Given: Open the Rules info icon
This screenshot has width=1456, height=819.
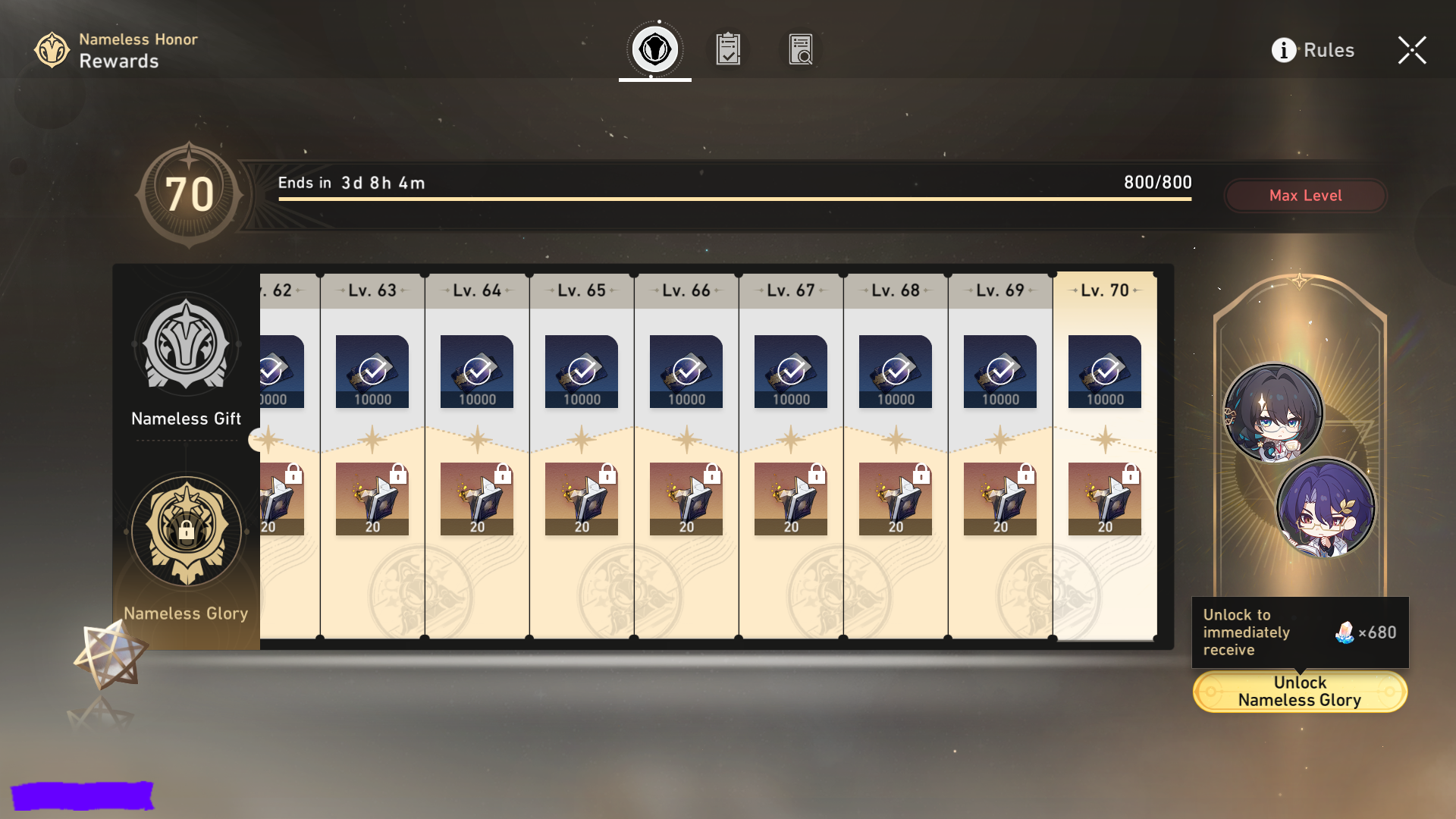Looking at the screenshot, I should [x=1283, y=50].
